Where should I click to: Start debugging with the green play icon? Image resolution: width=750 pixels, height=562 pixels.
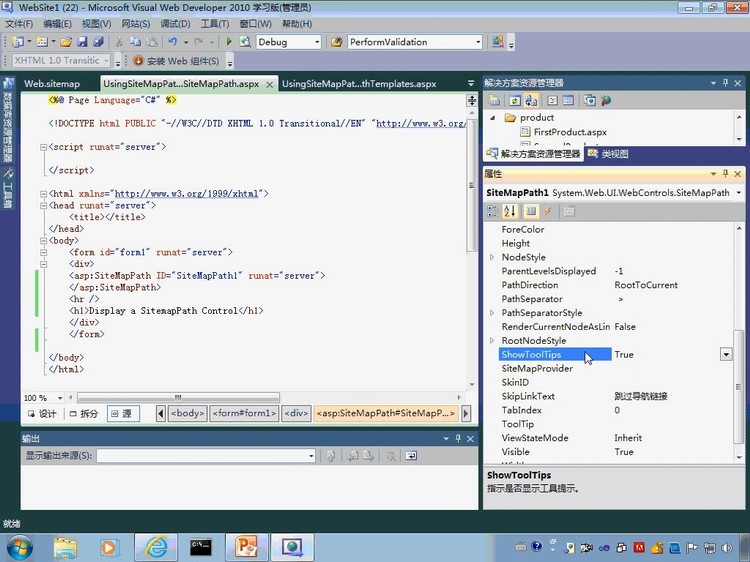point(229,42)
